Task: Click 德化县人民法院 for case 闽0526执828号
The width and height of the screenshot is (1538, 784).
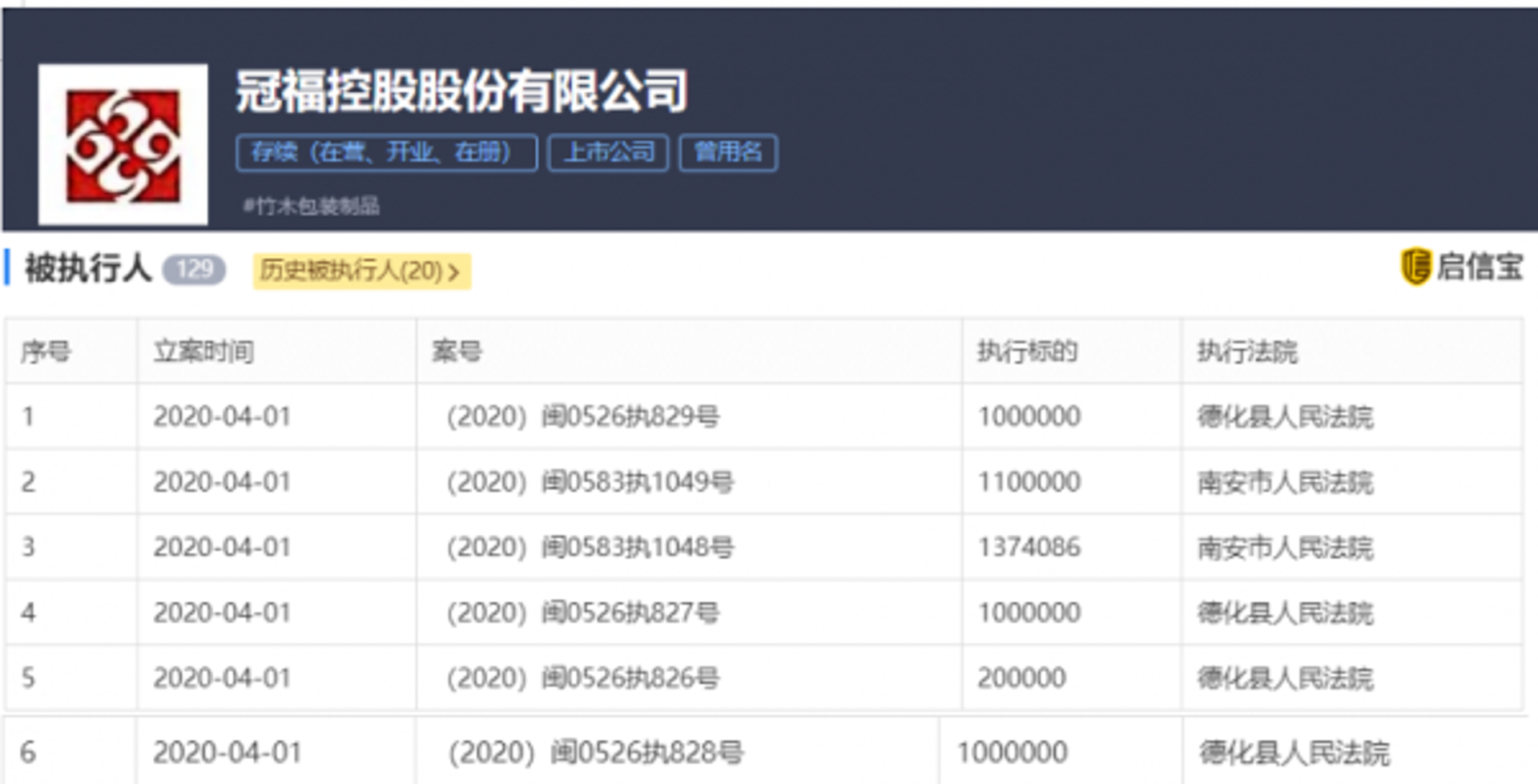Action: pyautogui.click(x=1294, y=753)
